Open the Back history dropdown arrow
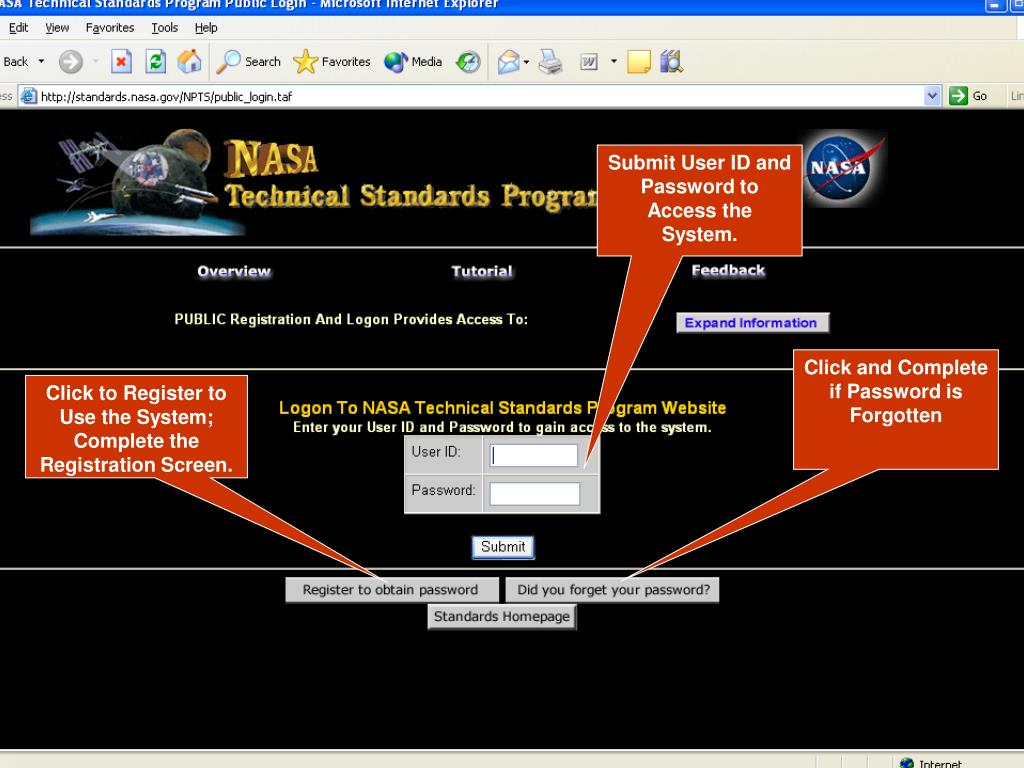Viewport: 1024px width, 768px height. click(x=41, y=61)
